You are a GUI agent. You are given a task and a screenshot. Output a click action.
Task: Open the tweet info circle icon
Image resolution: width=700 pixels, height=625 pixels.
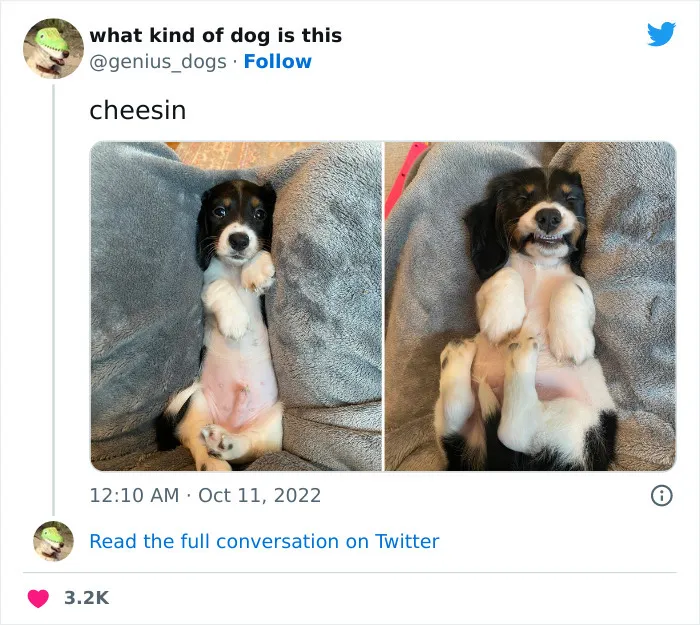[661, 495]
